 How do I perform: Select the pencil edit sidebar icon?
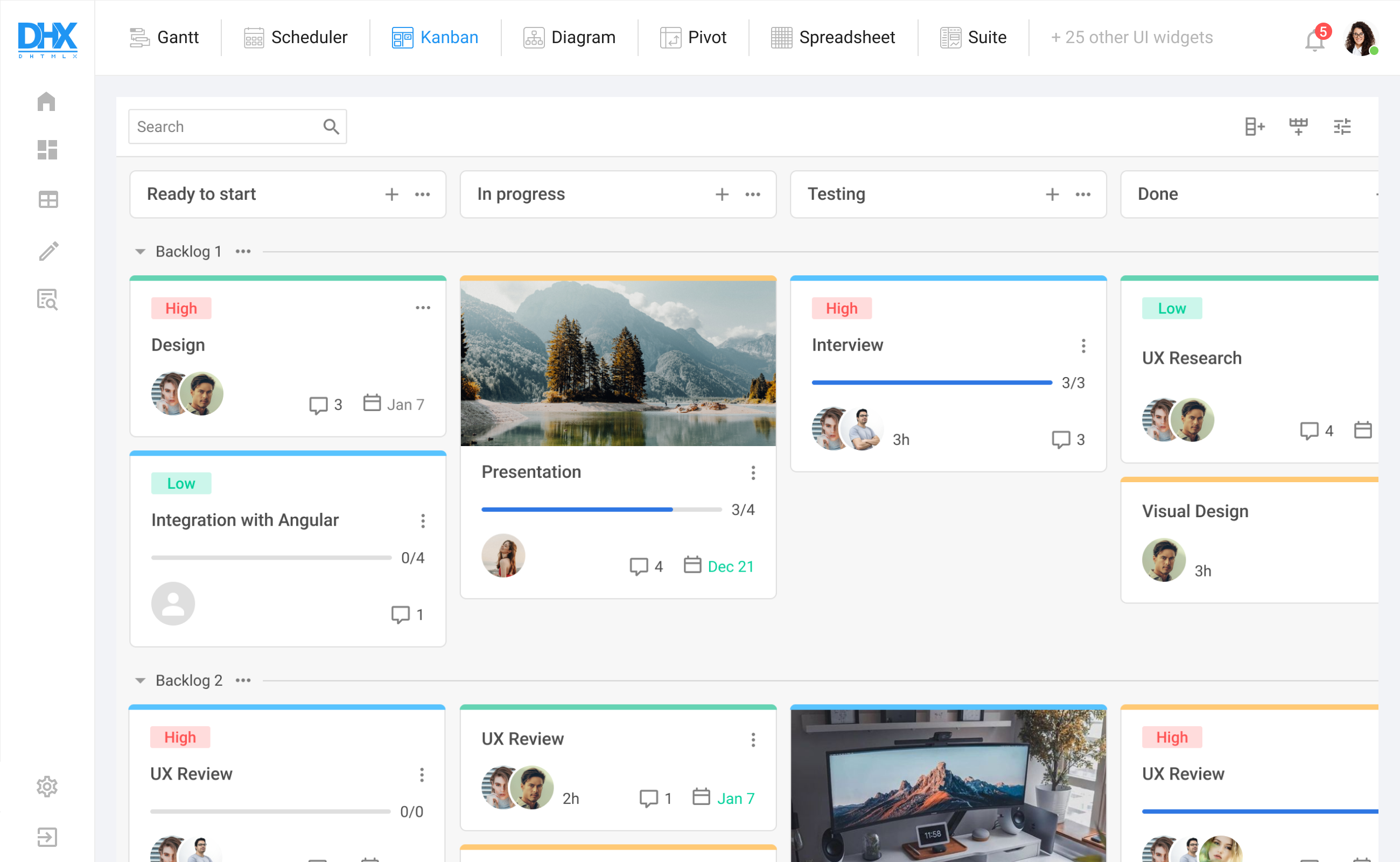click(48, 251)
